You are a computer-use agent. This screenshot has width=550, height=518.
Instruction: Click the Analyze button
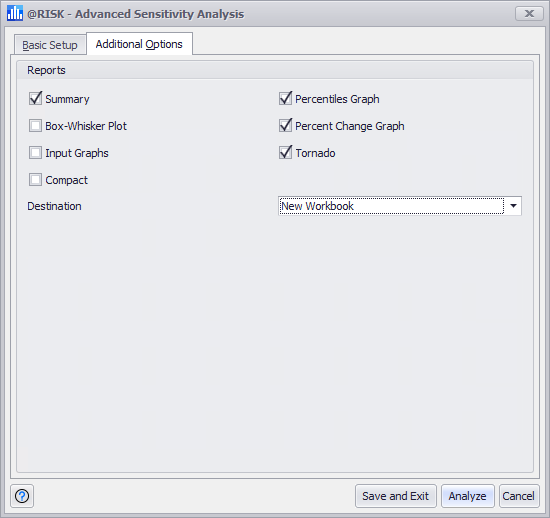[468, 496]
